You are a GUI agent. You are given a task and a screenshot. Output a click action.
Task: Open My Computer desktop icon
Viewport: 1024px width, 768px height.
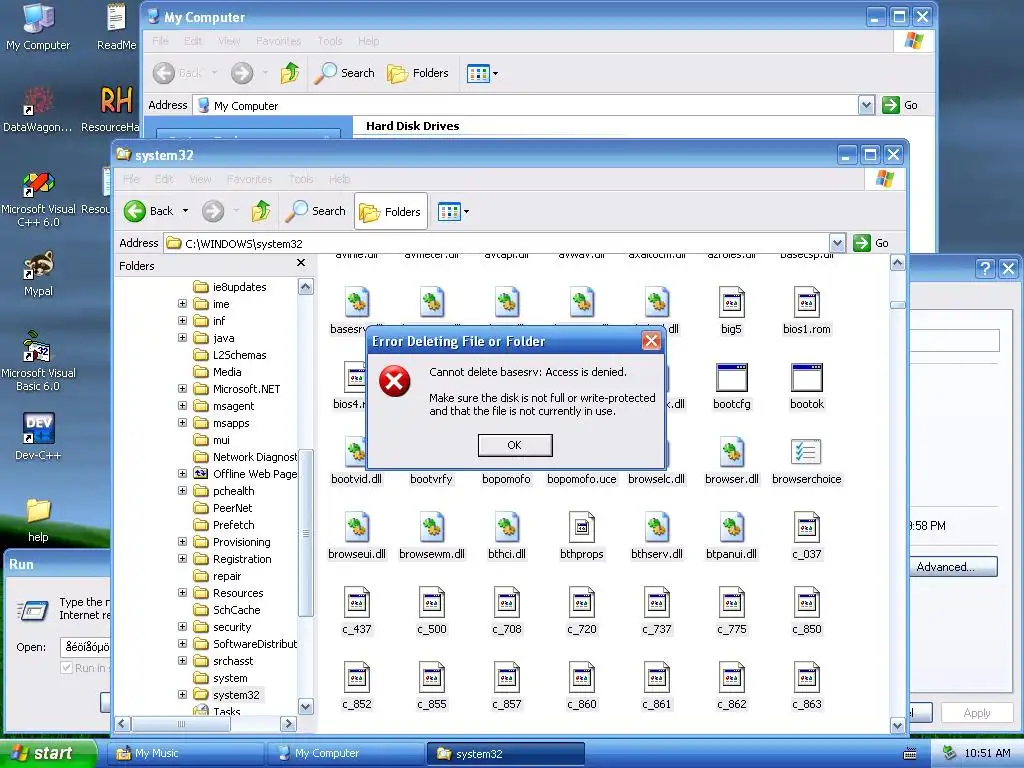pyautogui.click(x=38, y=27)
